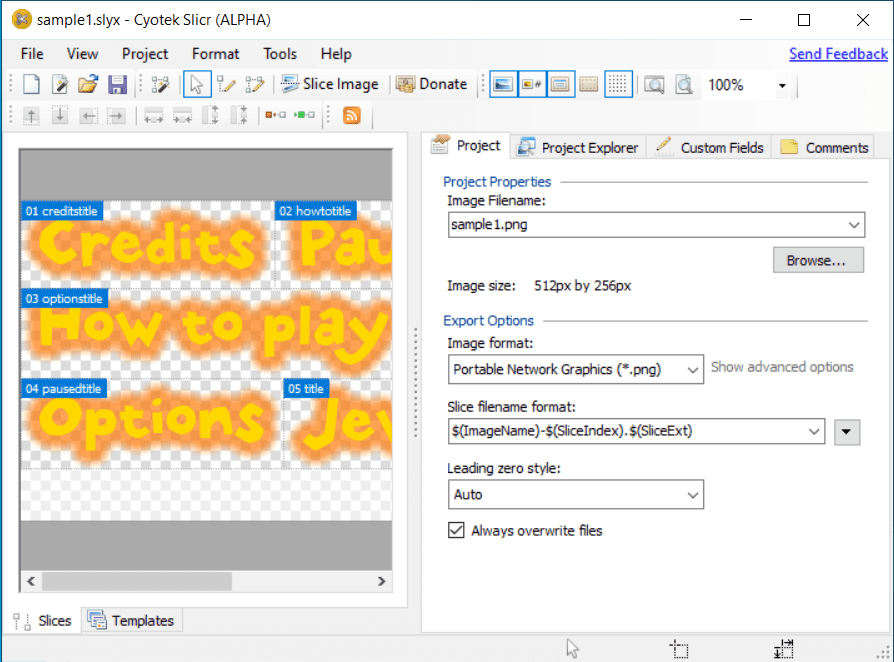The width and height of the screenshot is (894, 662).
Task: Select the single-slice pencil draw tool
Action: (226, 84)
